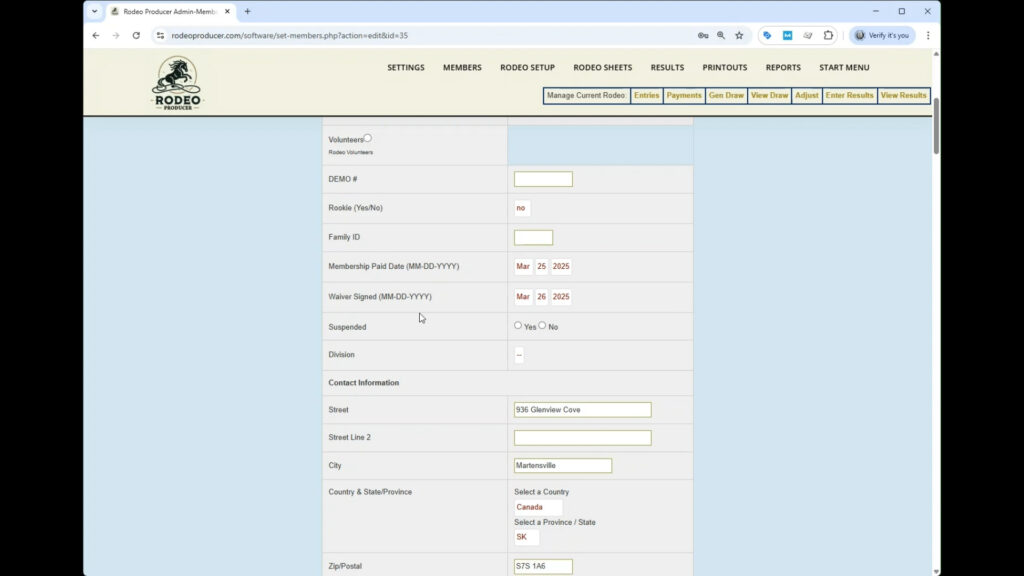1024x576 pixels.
Task: Mark Suspended as No
Action: (x=542, y=324)
